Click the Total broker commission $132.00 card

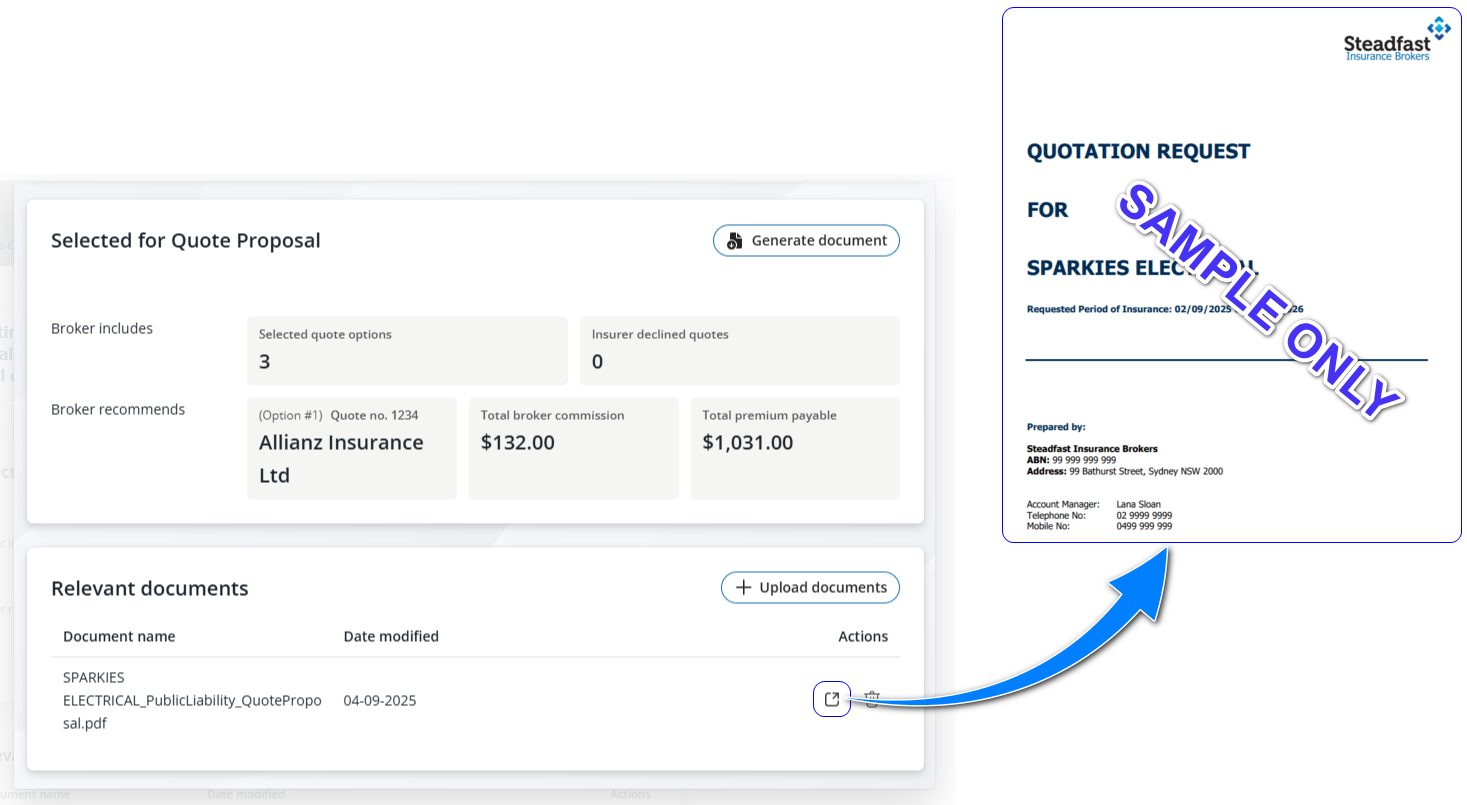coord(574,448)
